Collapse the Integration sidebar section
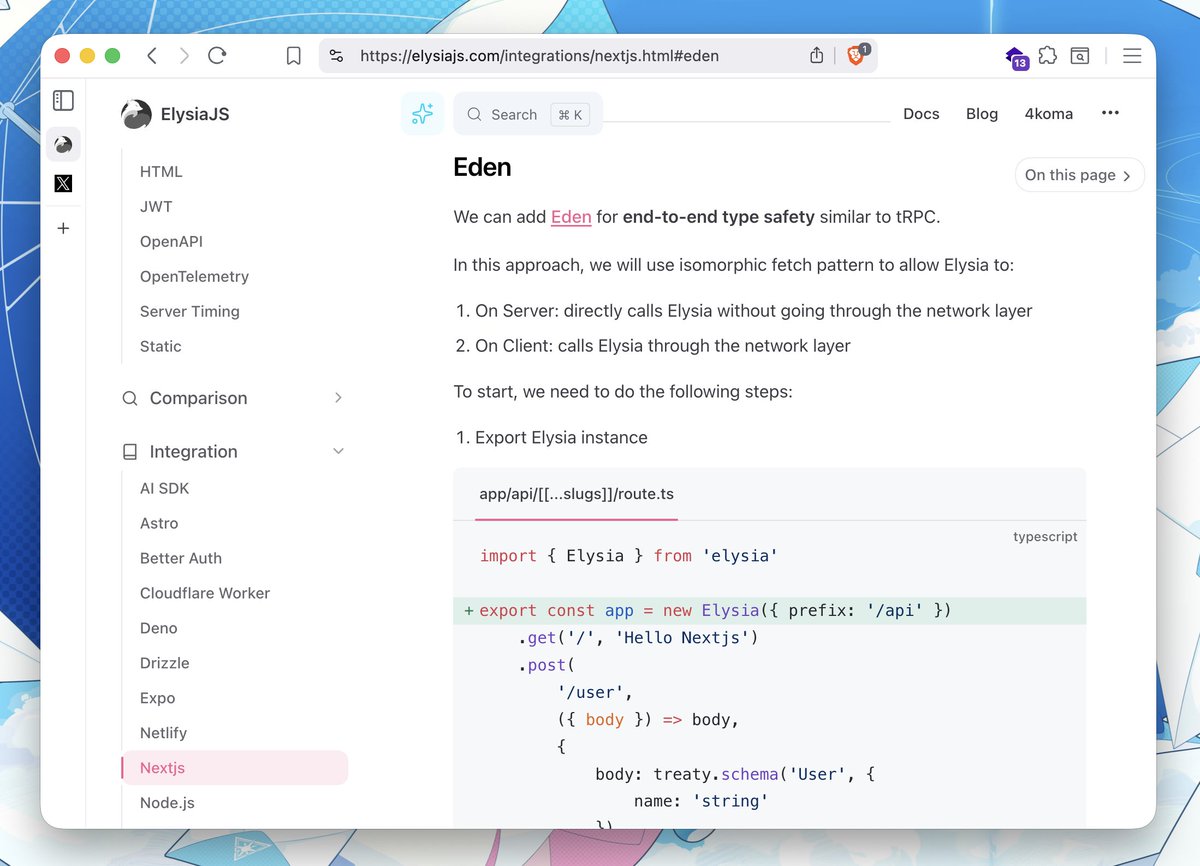The image size is (1200, 866). point(234,452)
